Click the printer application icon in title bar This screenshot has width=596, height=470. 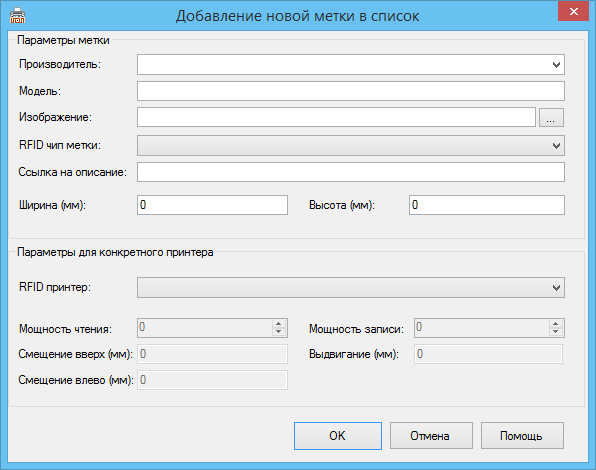(x=17, y=16)
